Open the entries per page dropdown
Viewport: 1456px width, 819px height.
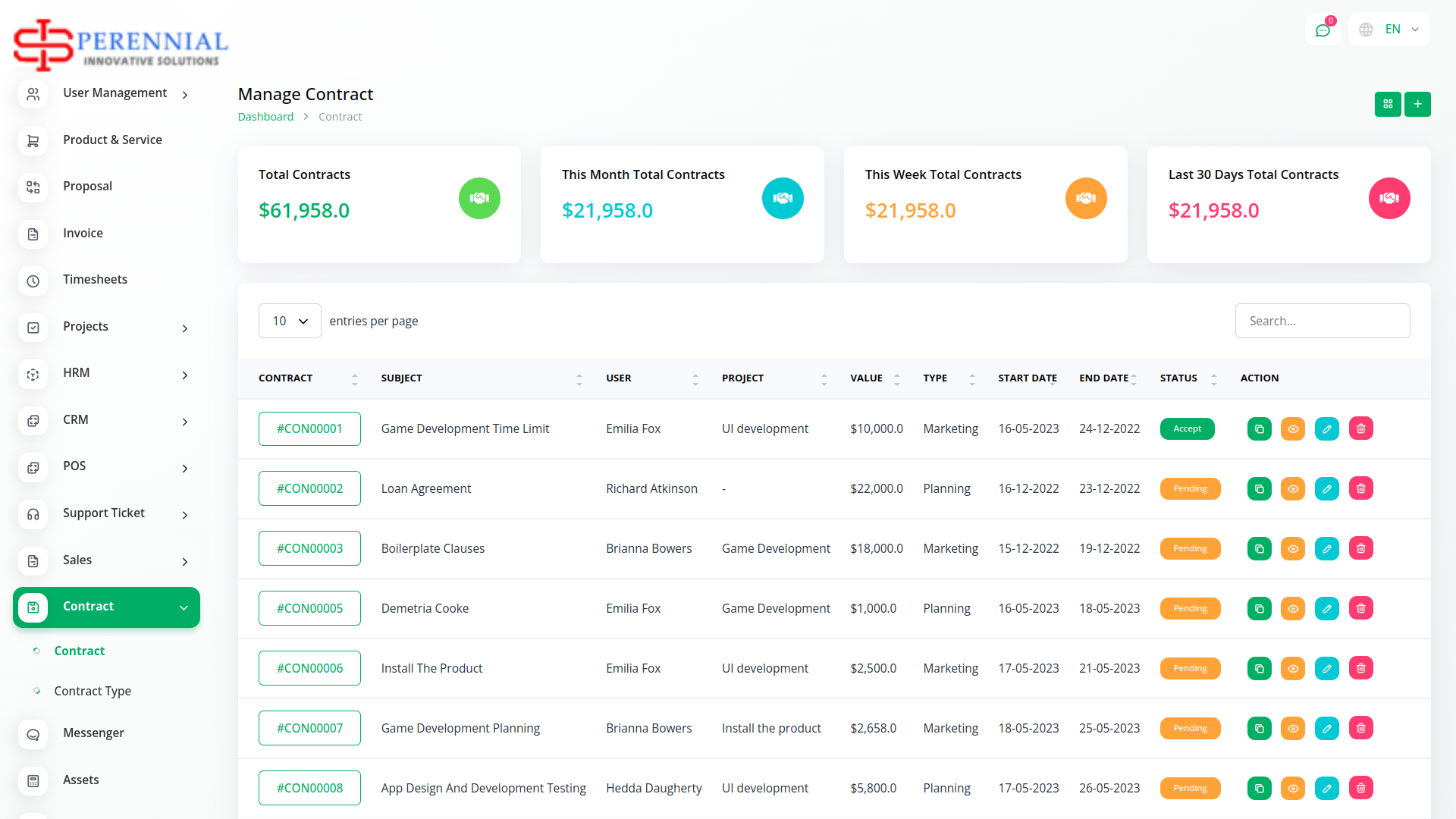290,322
